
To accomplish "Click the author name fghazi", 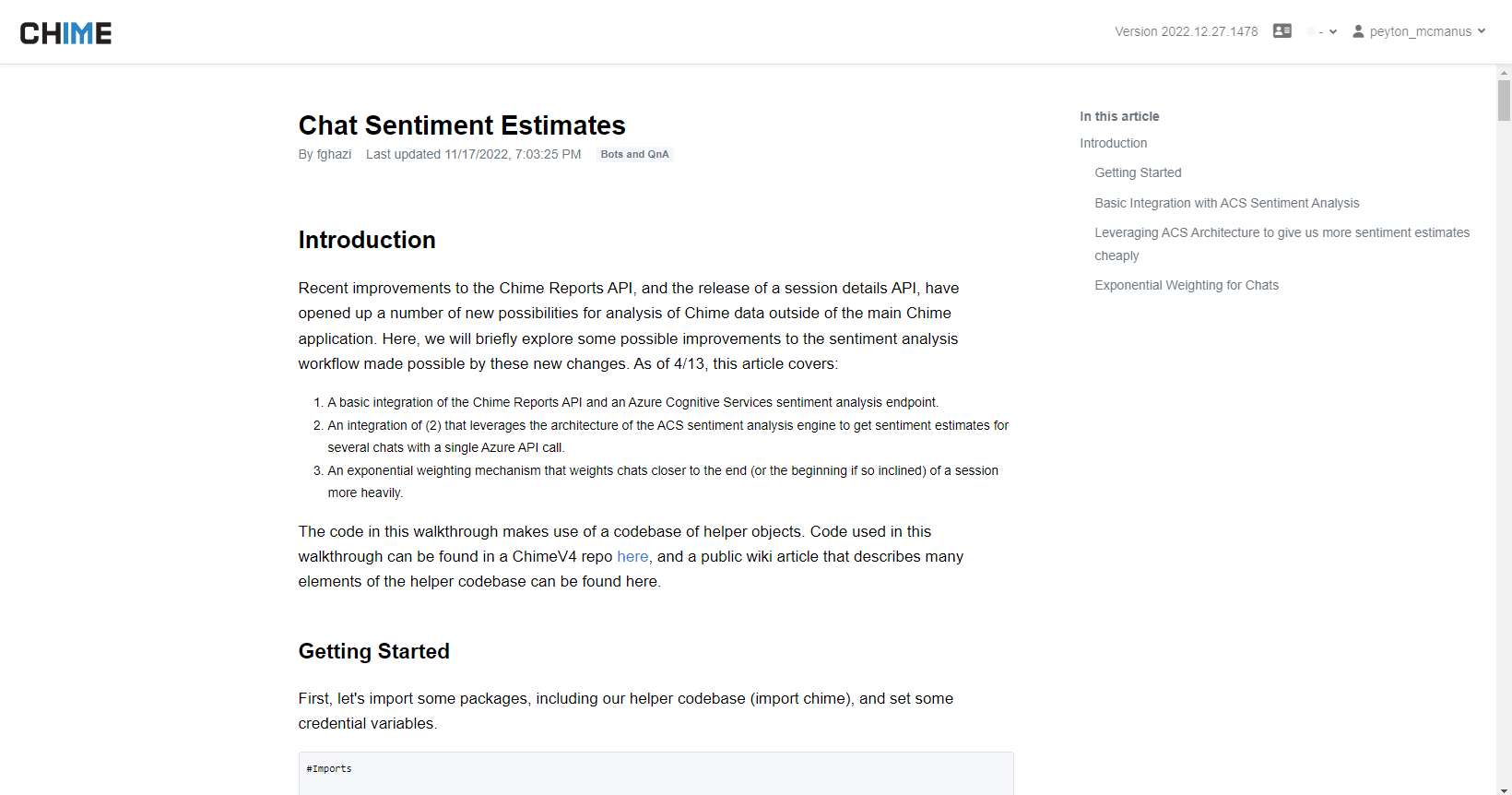I will (x=334, y=154).
